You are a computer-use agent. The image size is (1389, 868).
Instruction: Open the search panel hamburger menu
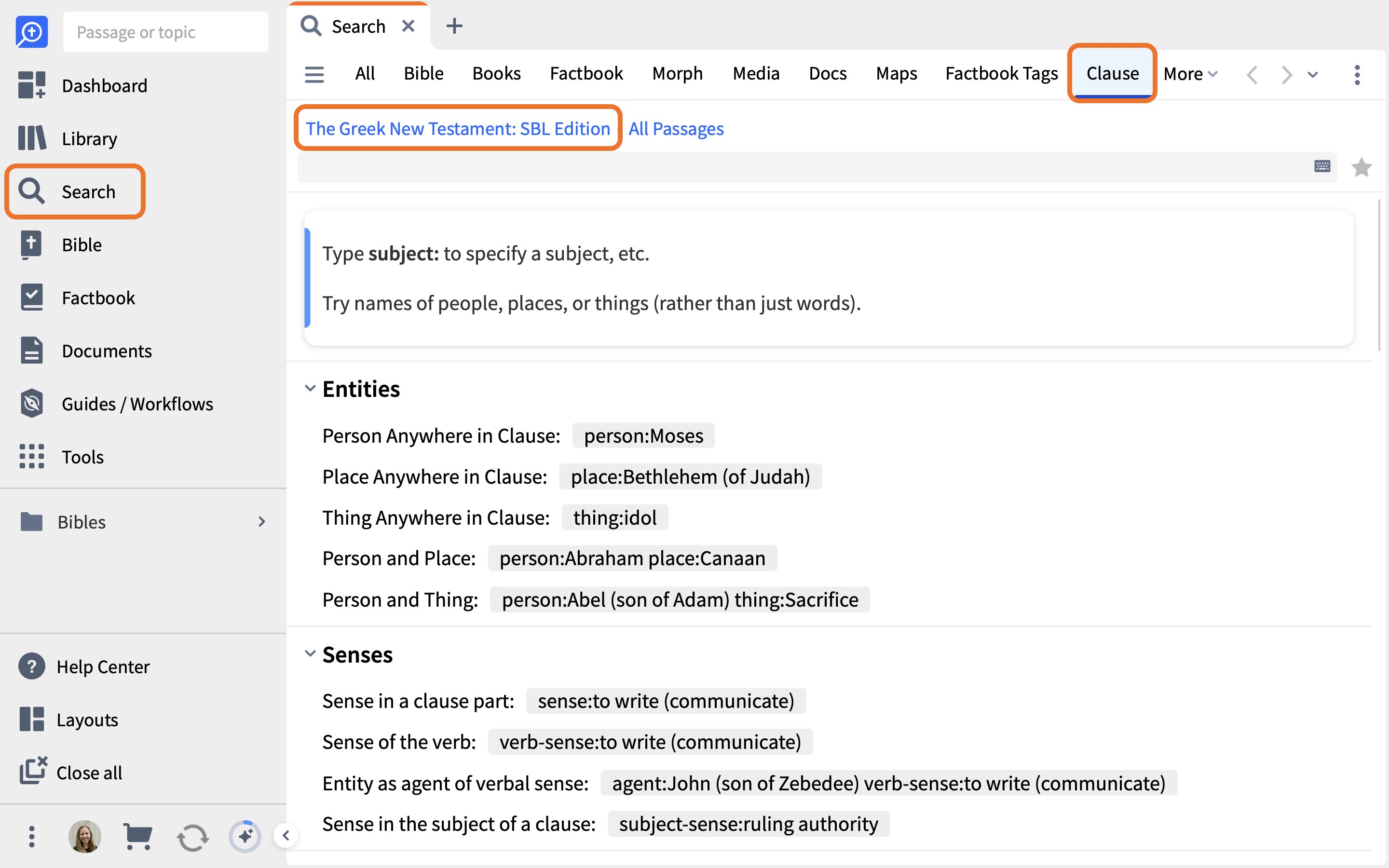click(x=314, y=74)
